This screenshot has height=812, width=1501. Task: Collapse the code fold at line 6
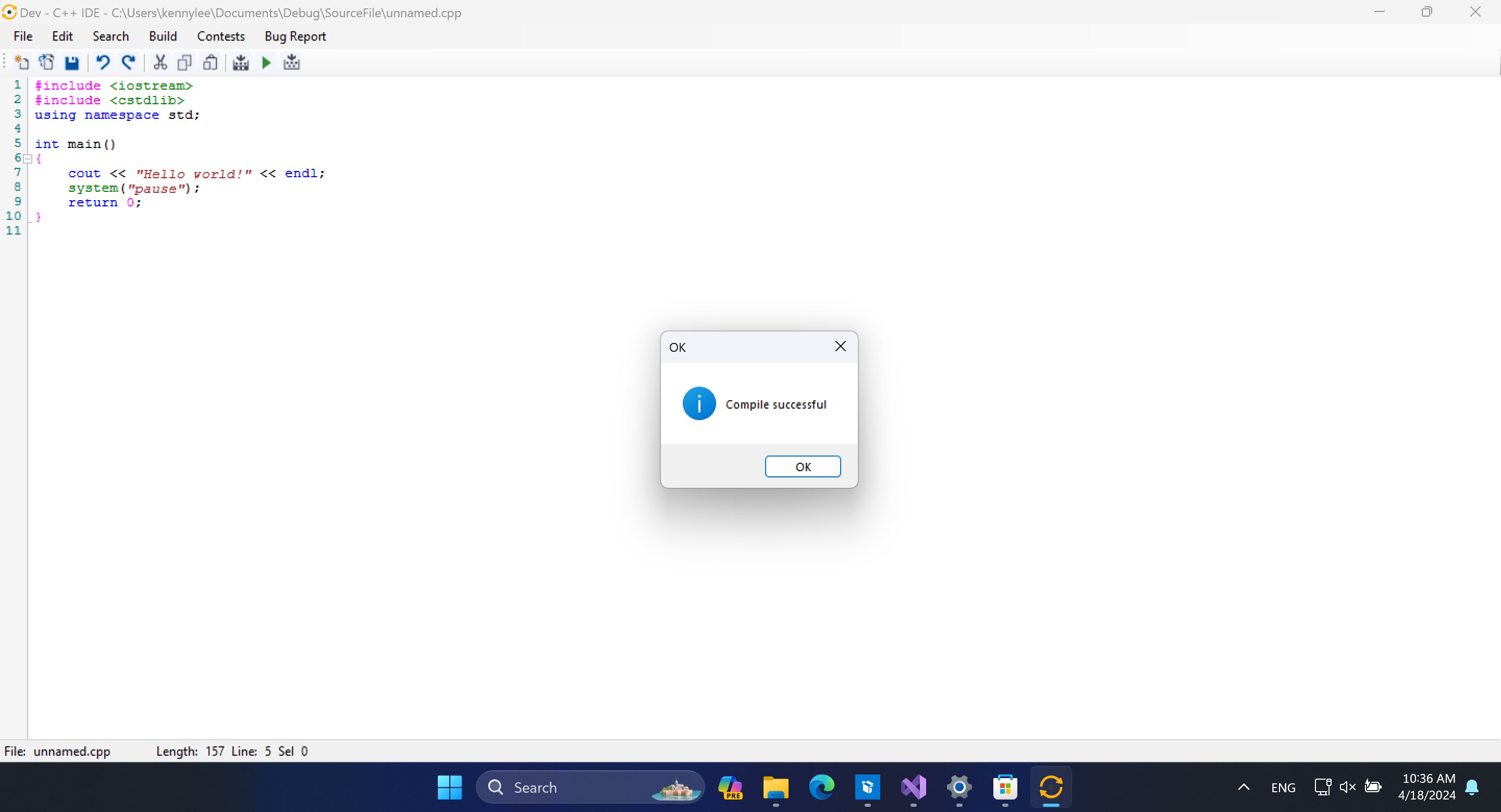point(28,158)
